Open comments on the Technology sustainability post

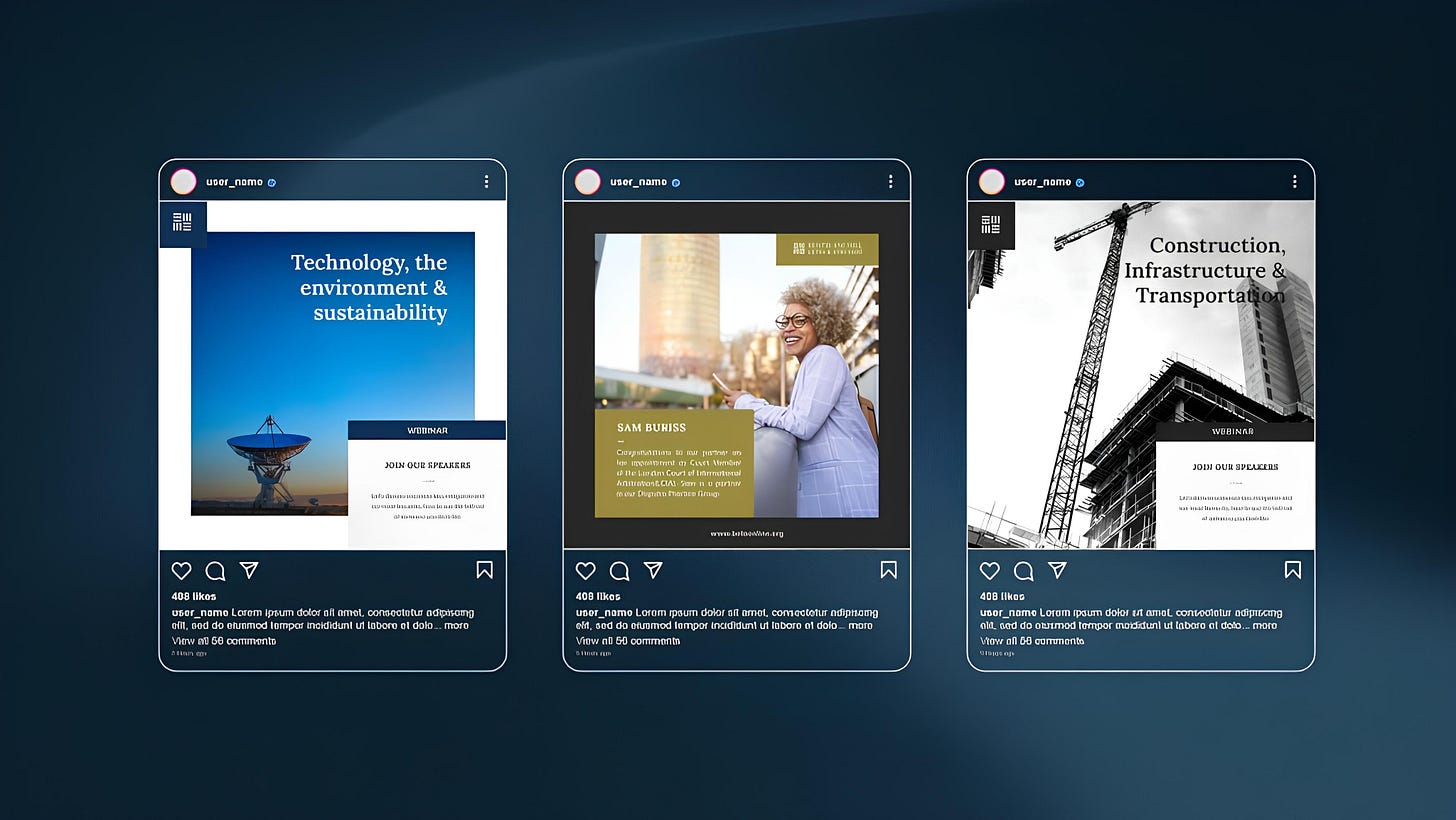click(215, 571)
